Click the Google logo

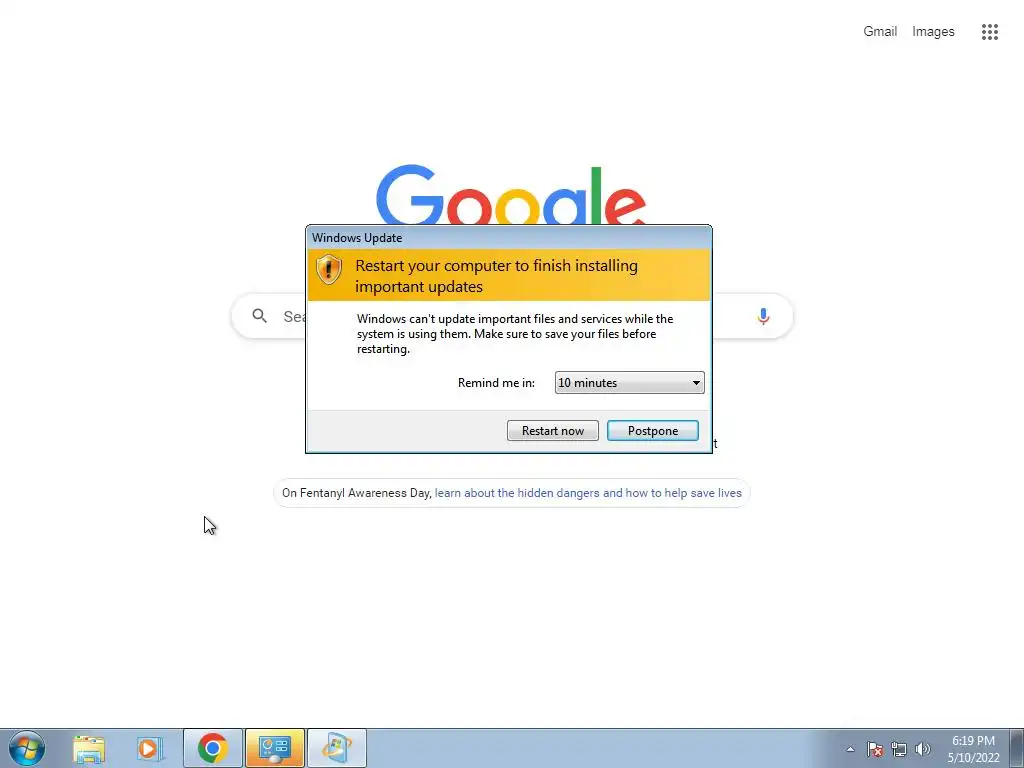point(511,195)
